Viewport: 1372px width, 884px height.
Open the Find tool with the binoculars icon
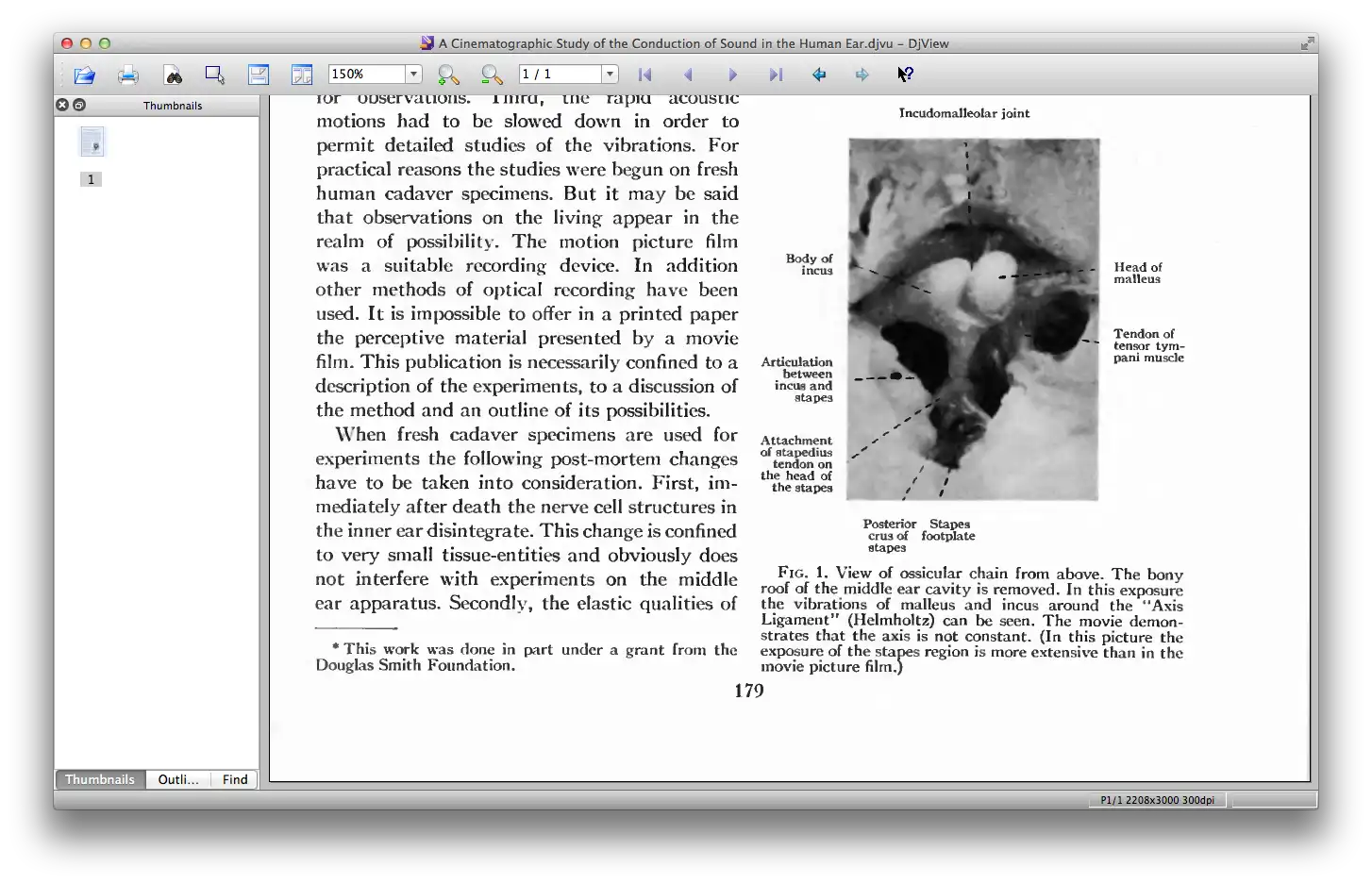pyautogui.click(x=173, y=75)
